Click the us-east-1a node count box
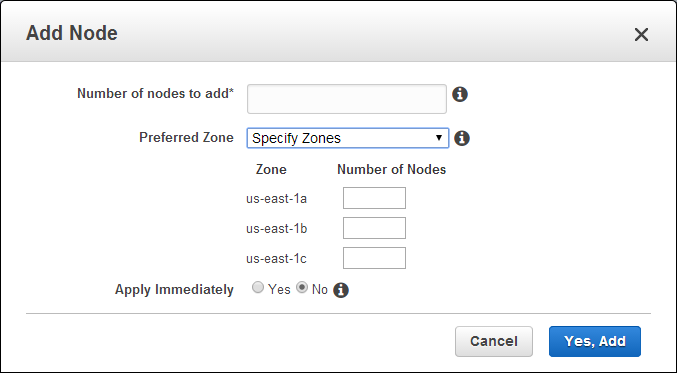The image size is (677, 373). pyautogui.click(x=374, y=198)
